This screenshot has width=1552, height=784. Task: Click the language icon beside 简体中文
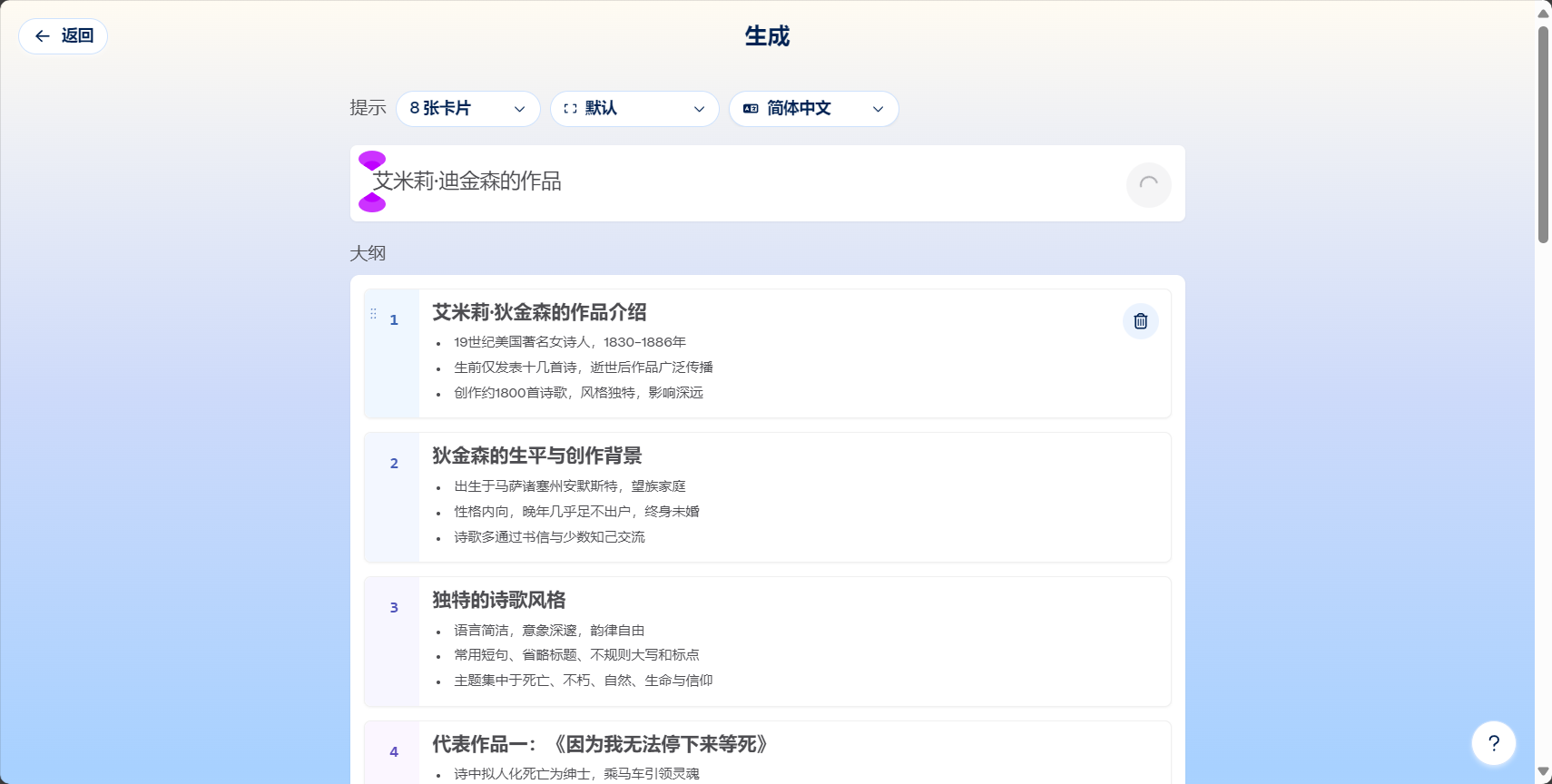point(751,109)
